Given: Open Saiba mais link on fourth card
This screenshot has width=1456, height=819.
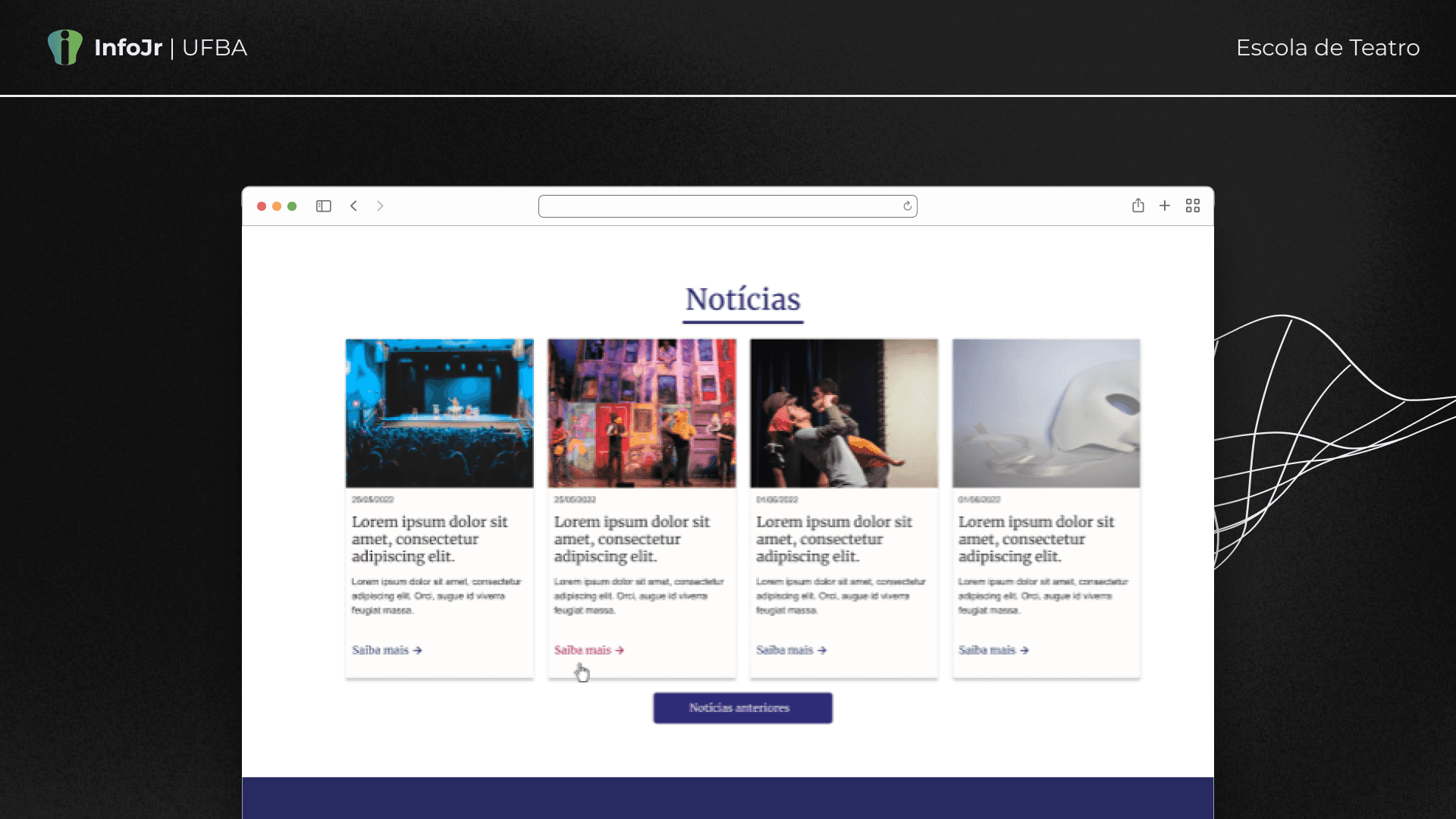Looking at the screenshot, I should [993, 650].
